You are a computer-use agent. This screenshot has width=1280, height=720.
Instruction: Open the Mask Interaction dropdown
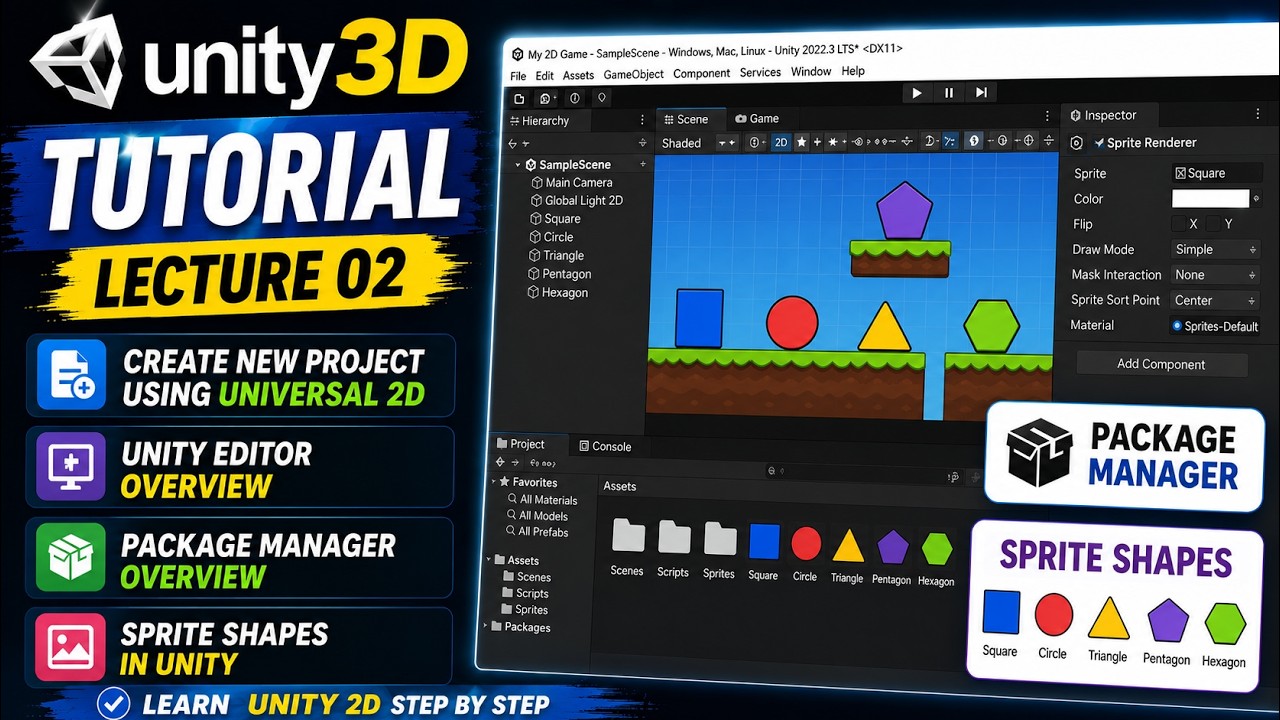tap(1216, 275)
